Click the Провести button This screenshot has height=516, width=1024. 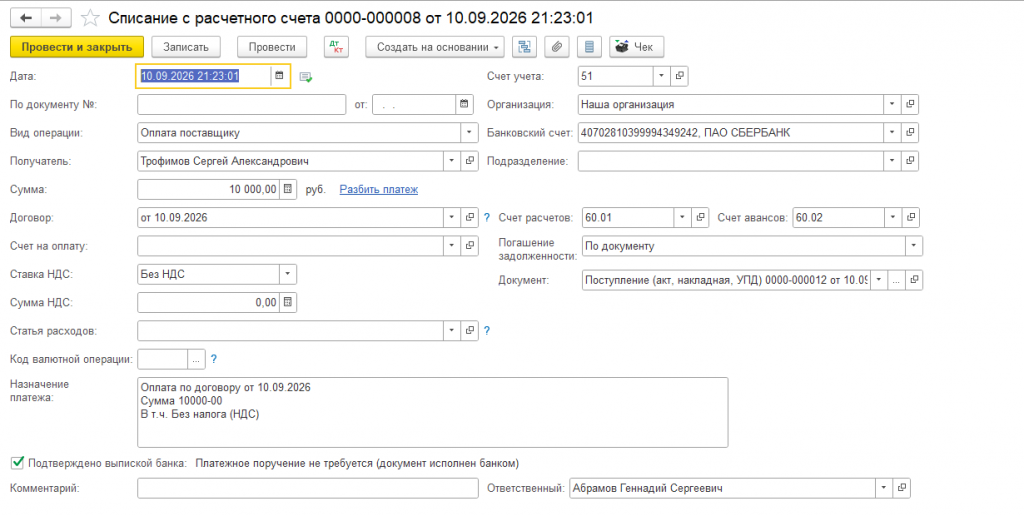[272, 47]
